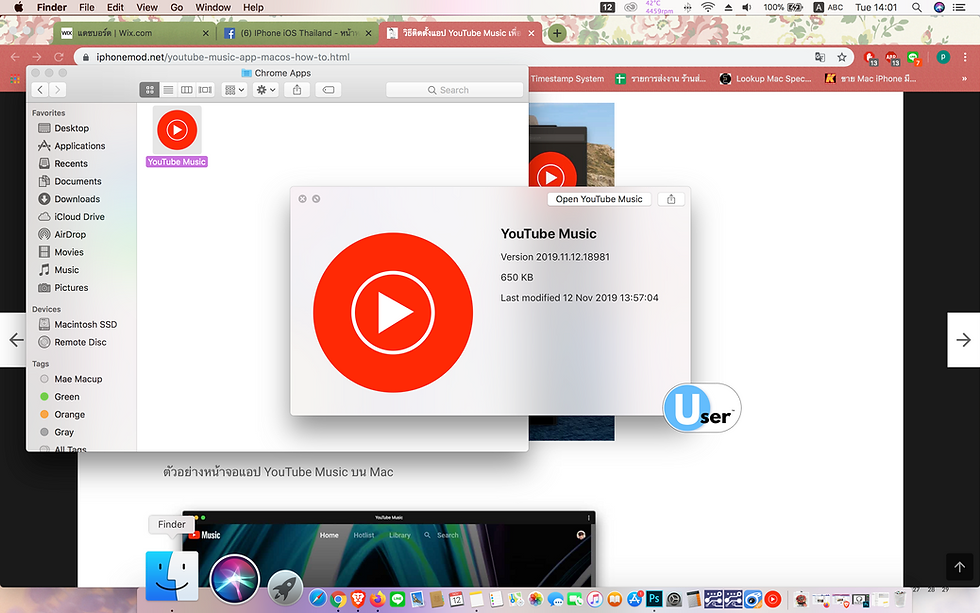The image size is (980, 613).
Task: Open the View menu in menu bar
Action: tap(147, 7)
